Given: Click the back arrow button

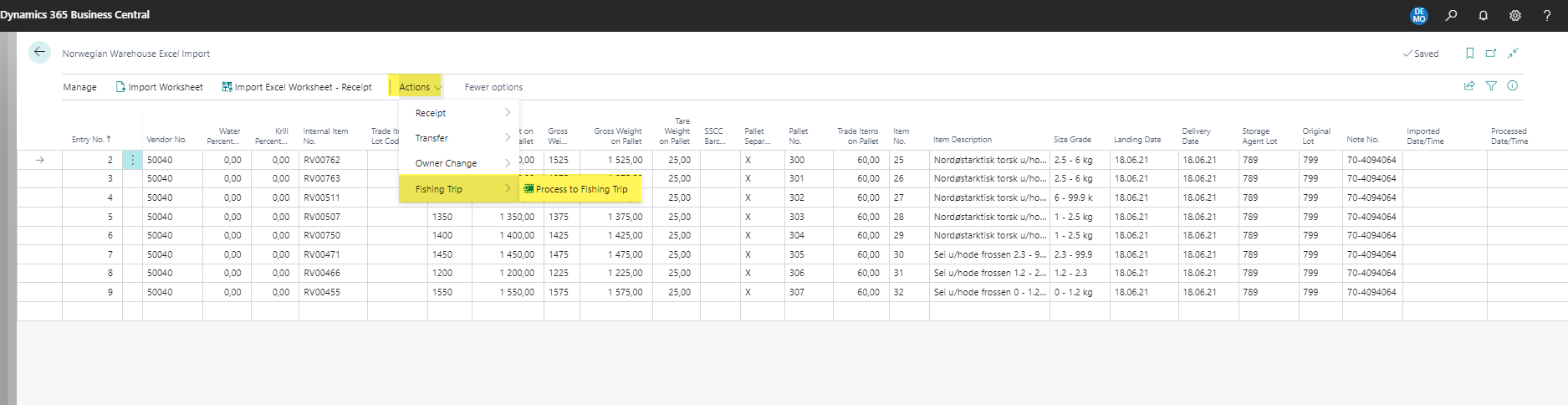Looking at the screenshot, I should (x=39, y=53).
